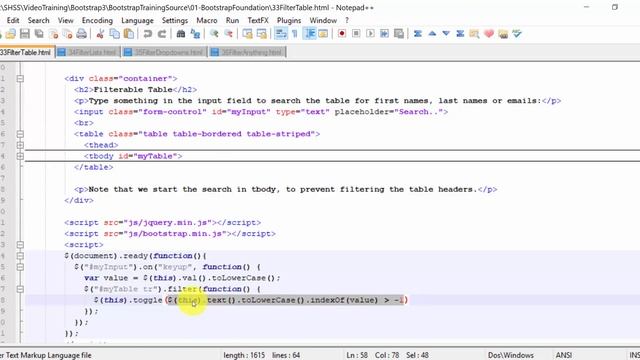Click the Open file toolbar icon
Image resolution: width=640 pixels, height=360 pixels.
tap(11, 34)
